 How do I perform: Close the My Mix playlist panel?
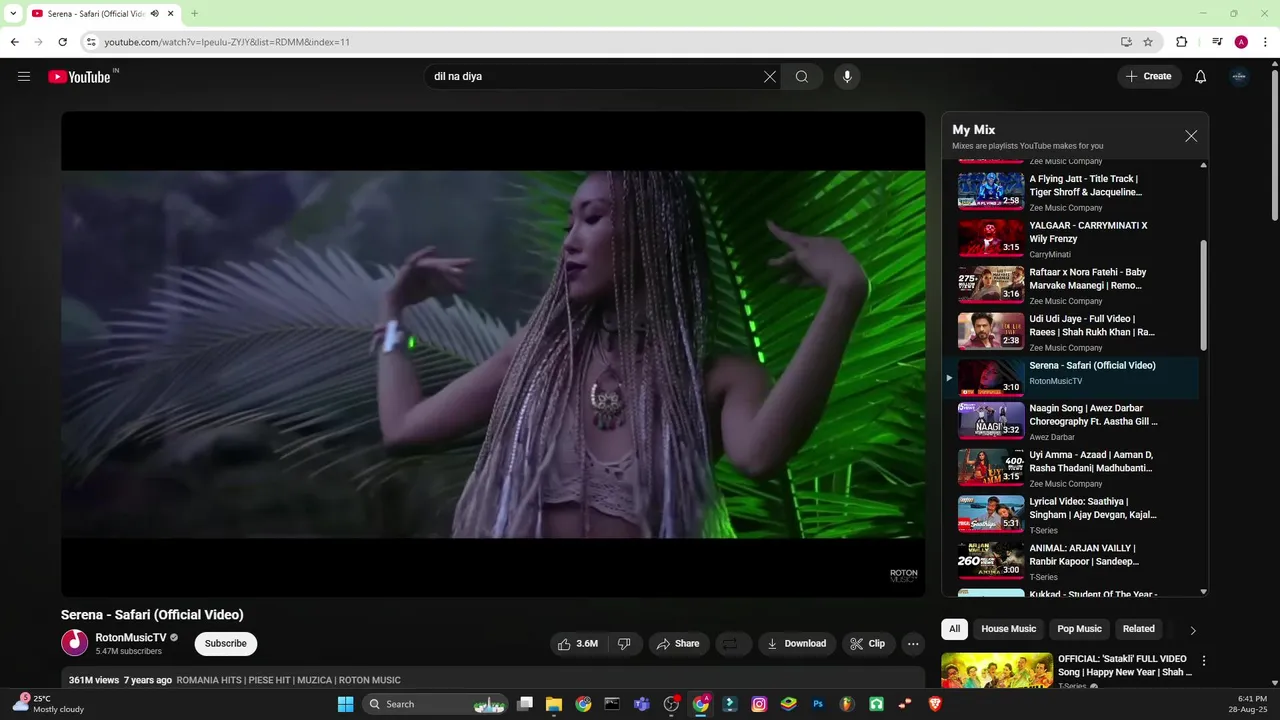[1191, 136]
